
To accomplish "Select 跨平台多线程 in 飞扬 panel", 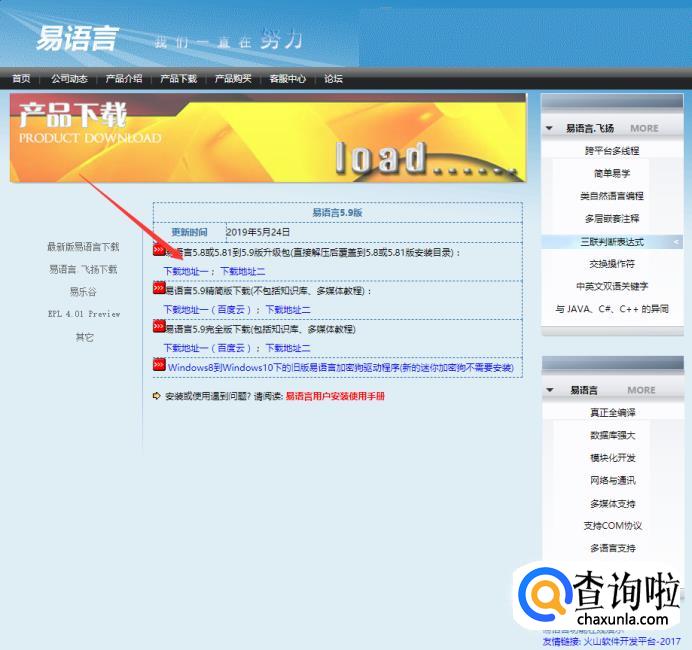I will point(612,151).
